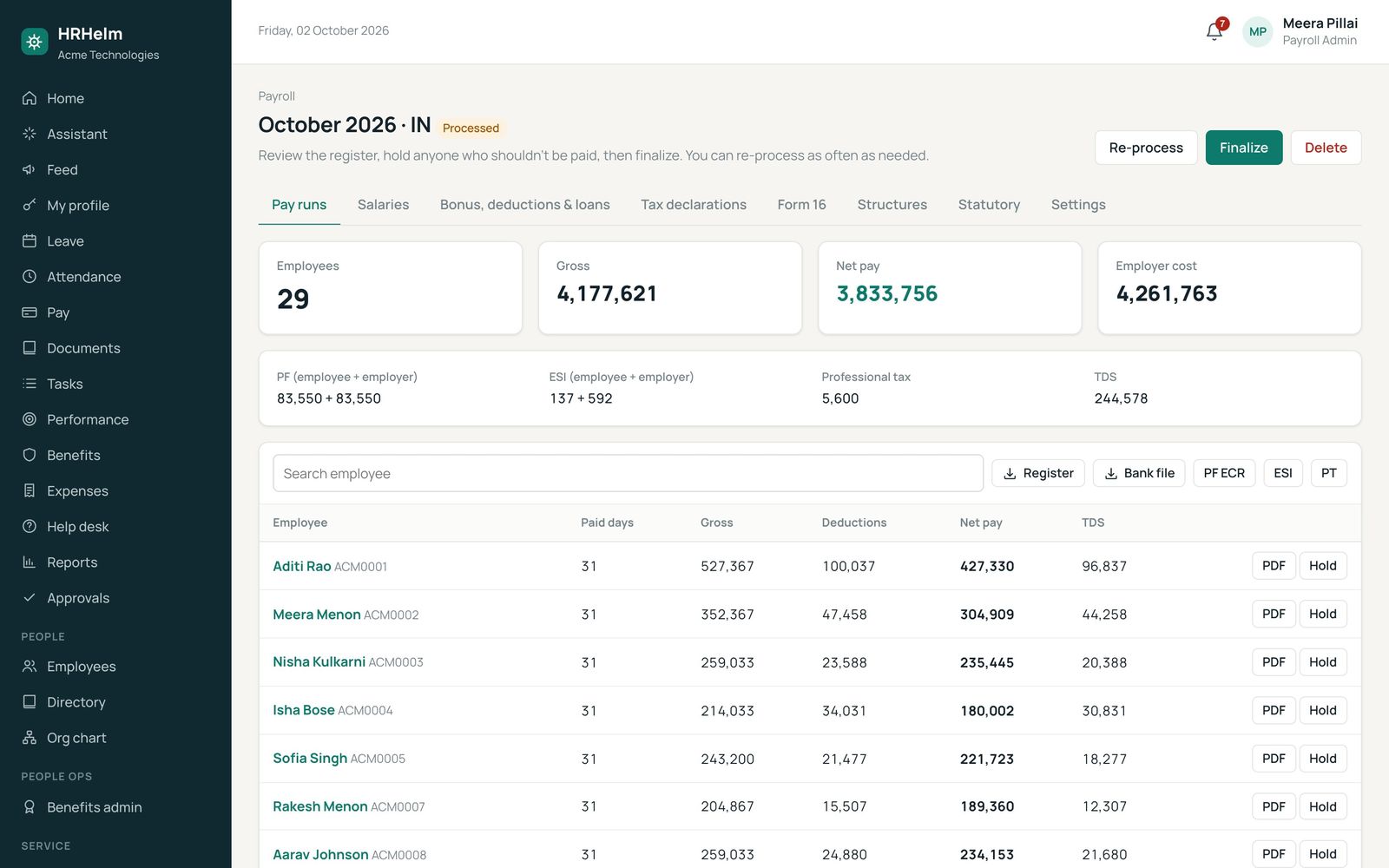
Task: Switch to the Pay runs tab
Action: (299, 205)
